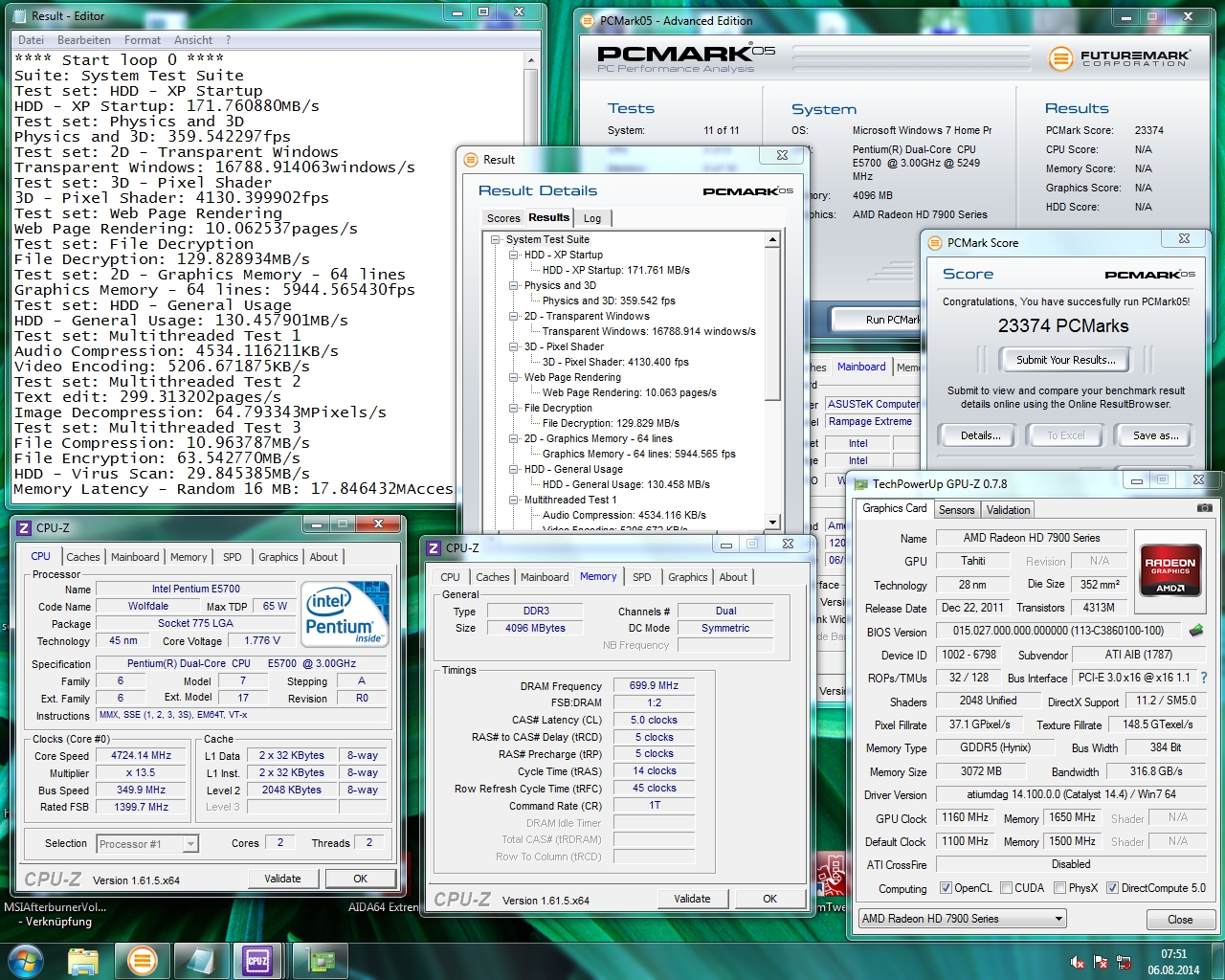Open the AIDA64 Extreme desktop shortcut
This screenshot has height=980, width=1225.
tap(383, 907)
